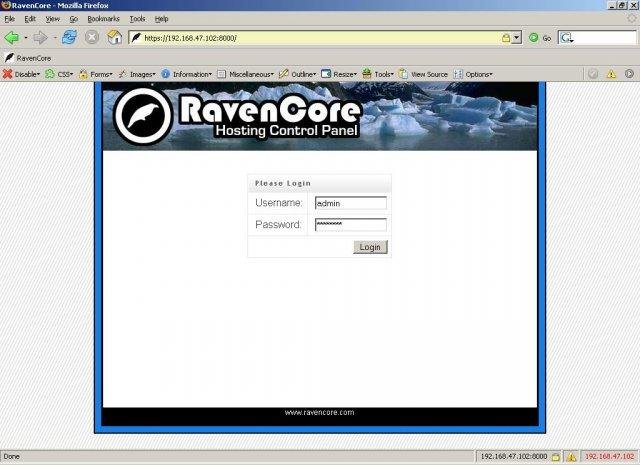Open the Information developer toolbar menu

click(187, 74)
